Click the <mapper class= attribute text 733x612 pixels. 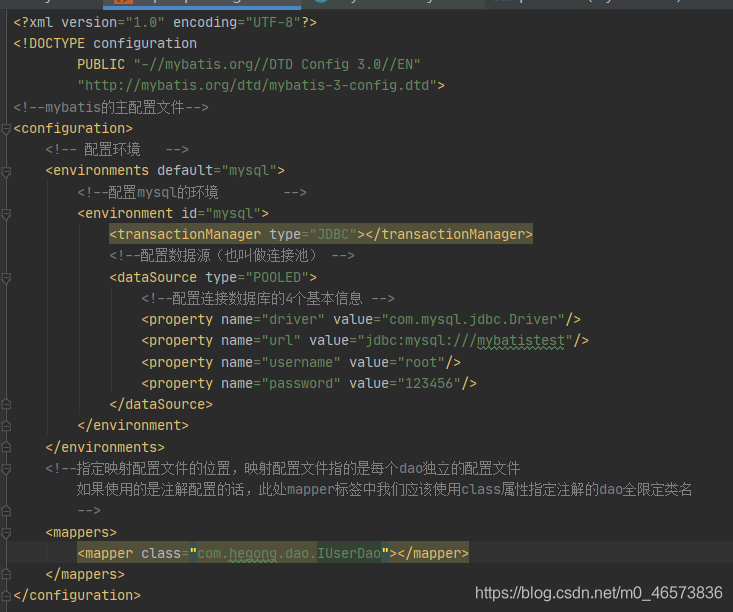point(133,554)
